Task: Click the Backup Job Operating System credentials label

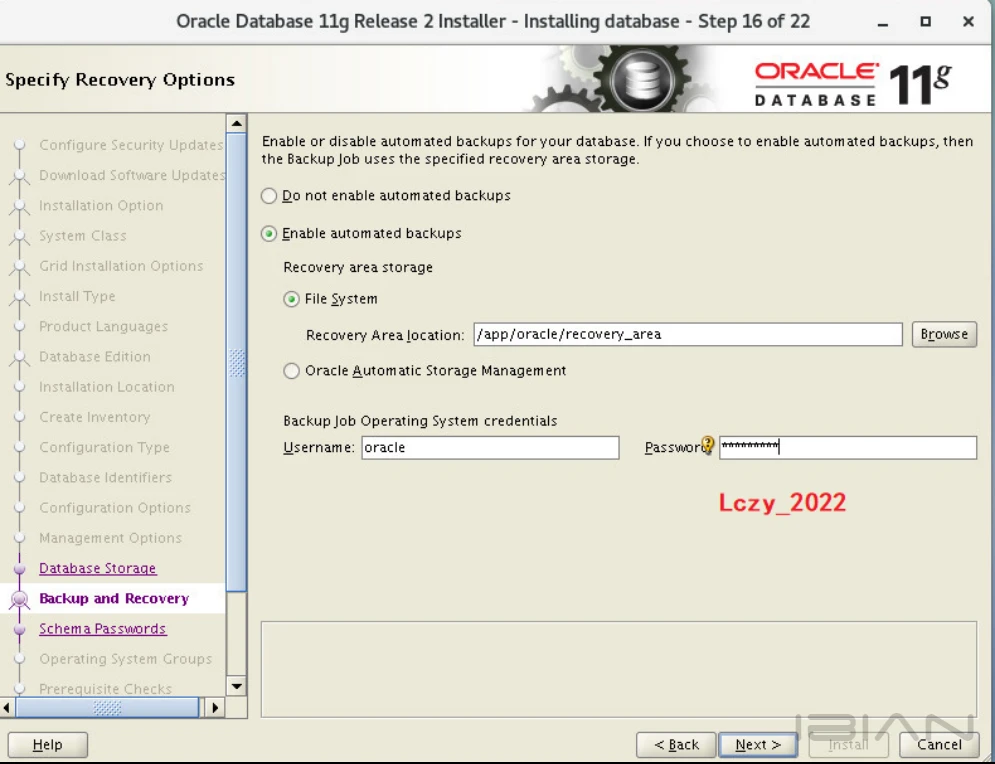Action: point(420,421)
